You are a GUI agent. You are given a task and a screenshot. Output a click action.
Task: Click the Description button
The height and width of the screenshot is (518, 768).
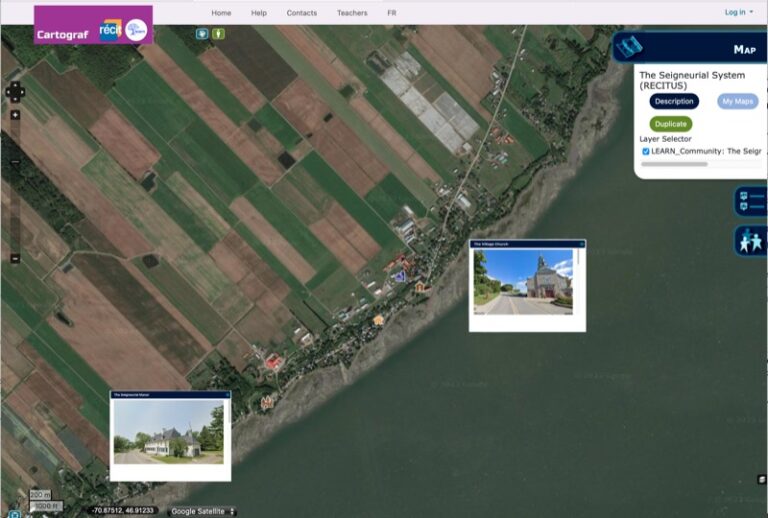tap(674, 101)
